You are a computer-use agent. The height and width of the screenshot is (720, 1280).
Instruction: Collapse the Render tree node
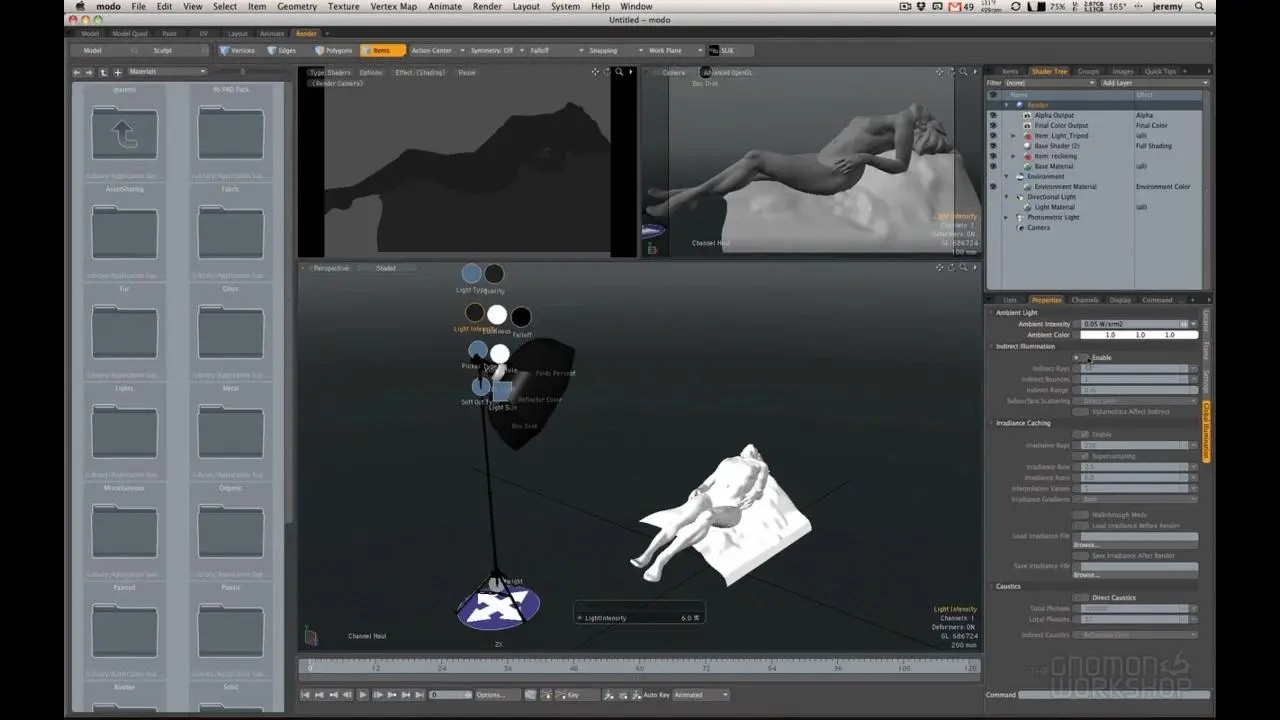(1007, 105)
